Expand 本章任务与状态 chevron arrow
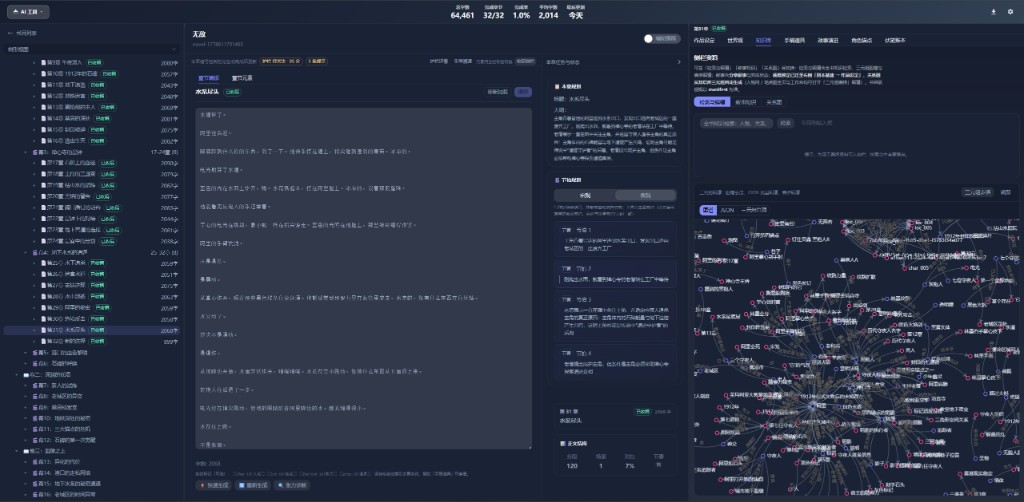The height and width of the screenshot is (502, 1024). coord(679,62)
